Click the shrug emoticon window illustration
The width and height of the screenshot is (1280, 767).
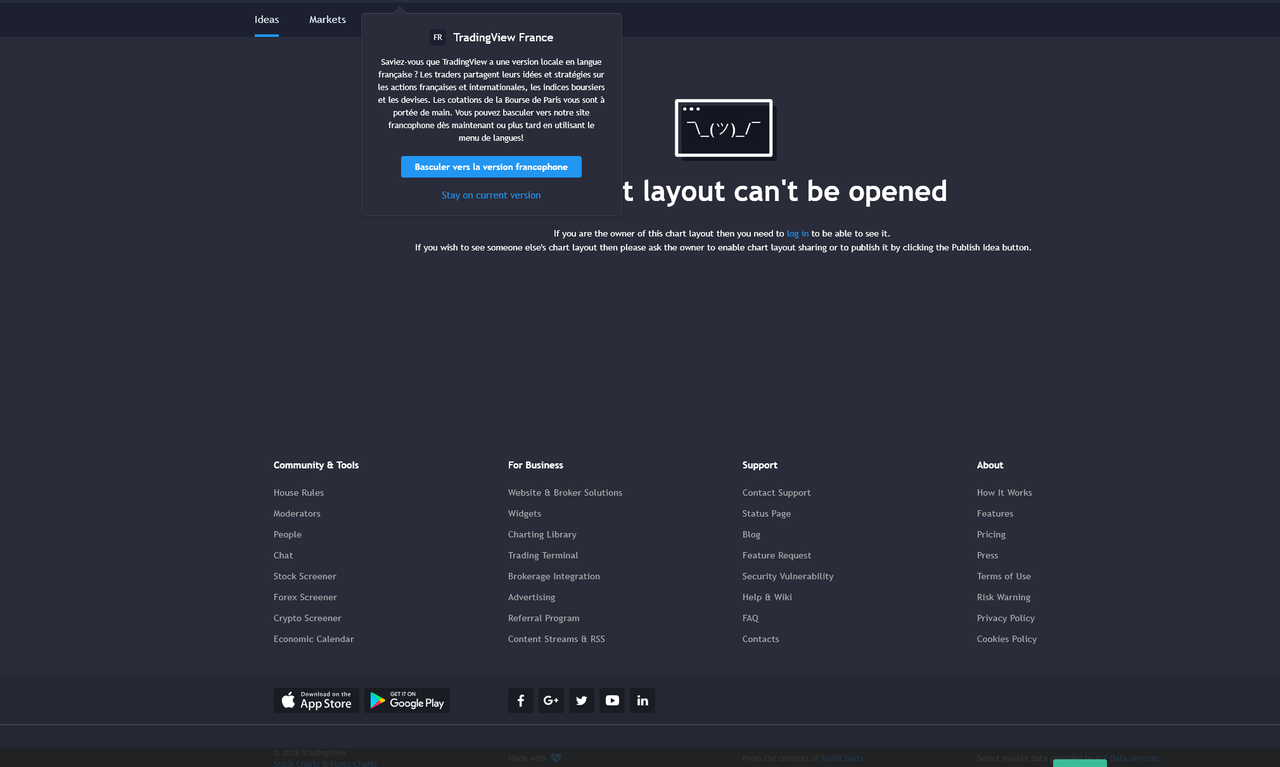(724, 128)
